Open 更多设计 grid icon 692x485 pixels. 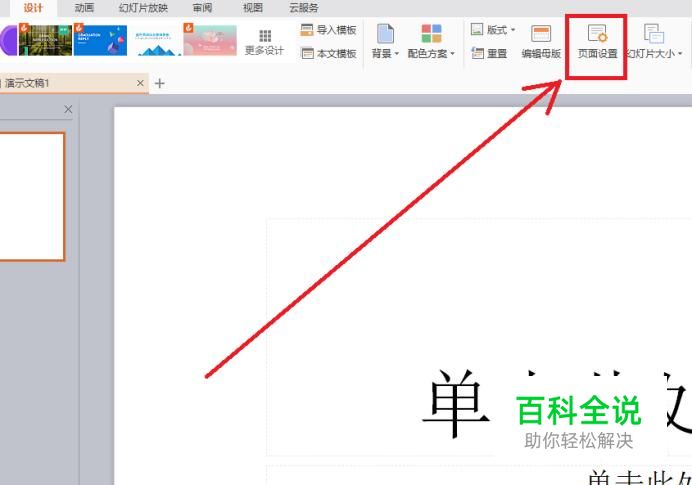(265, 36)
